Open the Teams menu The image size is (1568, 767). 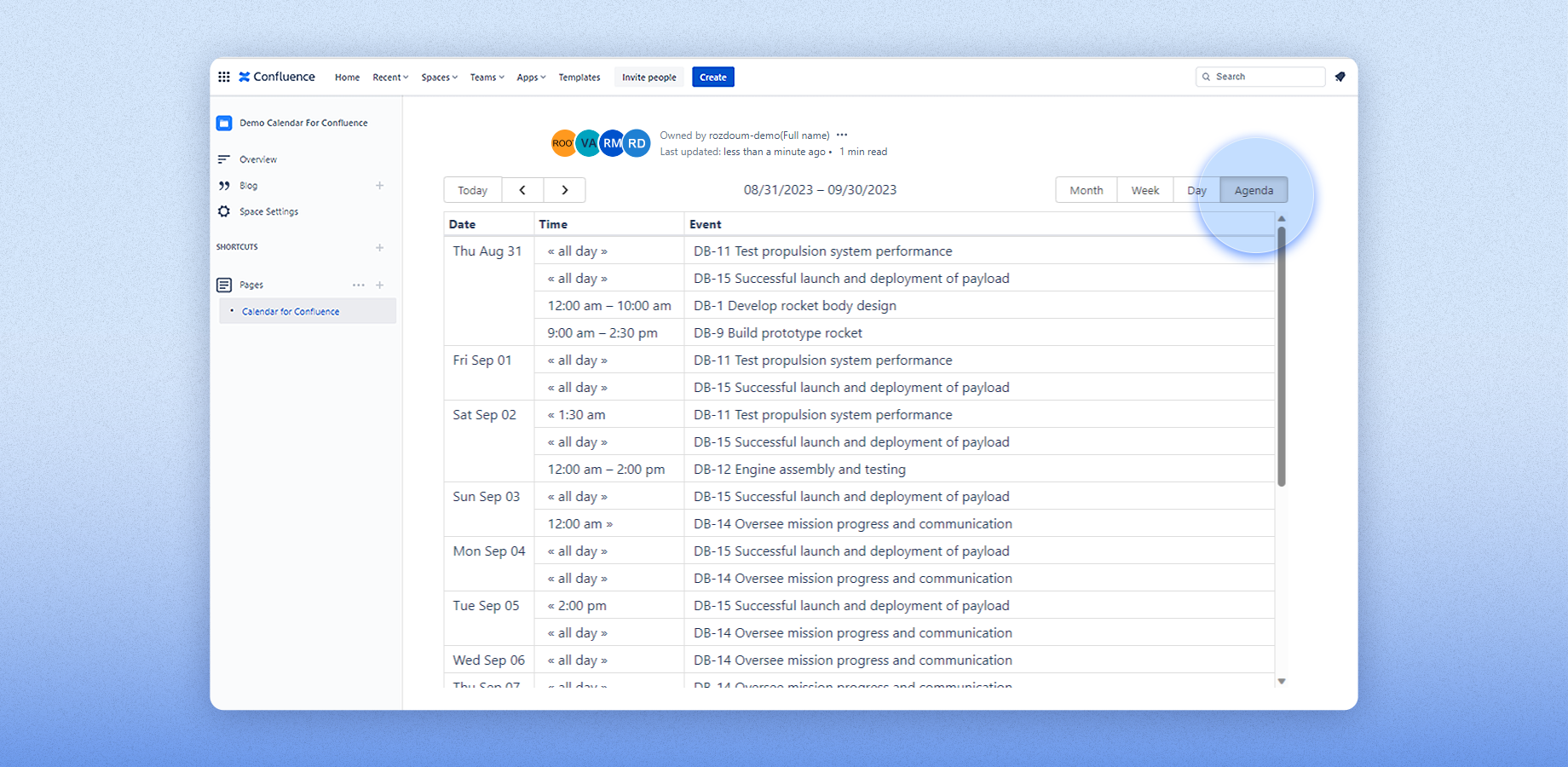pyautogui.click(x=486, y=77)
